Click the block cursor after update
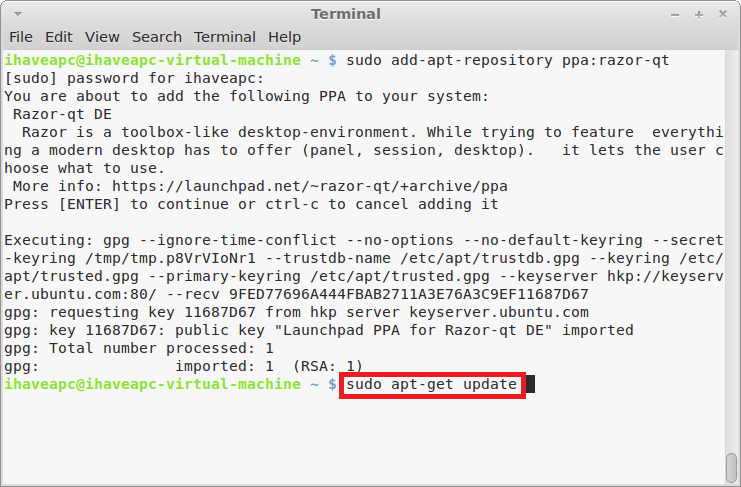741x487 pixels. [x=530, y=384]
